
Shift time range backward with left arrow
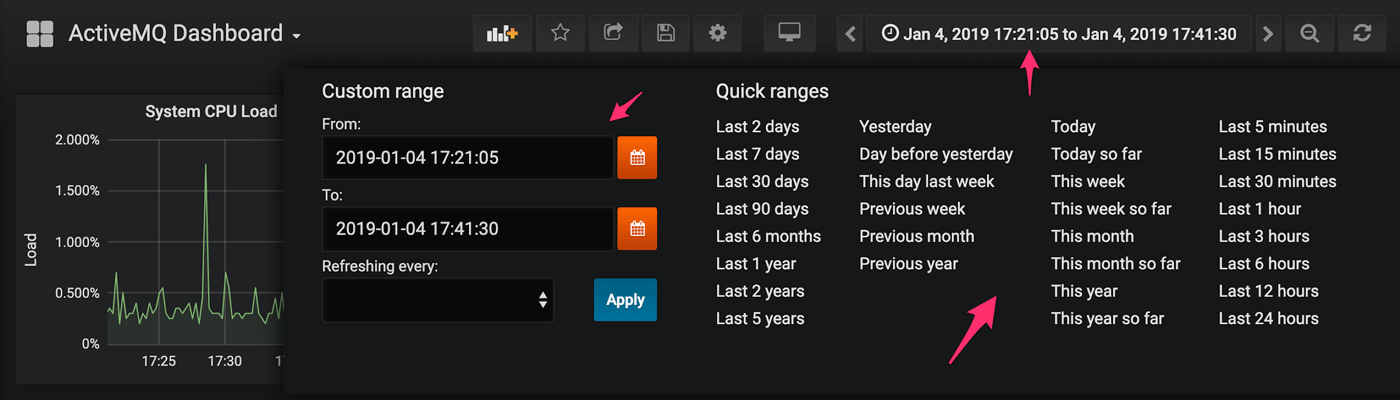coord(851,34)
